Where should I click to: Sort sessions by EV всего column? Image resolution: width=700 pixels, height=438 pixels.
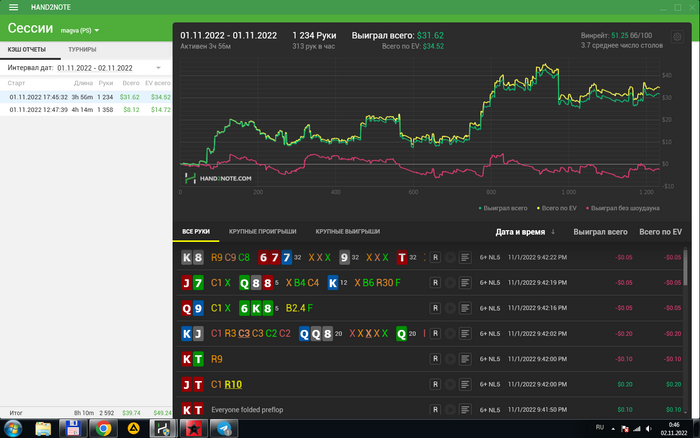[158, 83]
